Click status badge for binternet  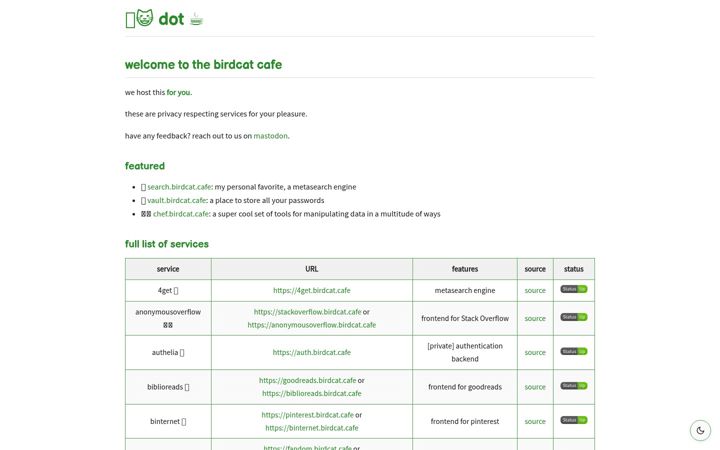tap(574, 420)
